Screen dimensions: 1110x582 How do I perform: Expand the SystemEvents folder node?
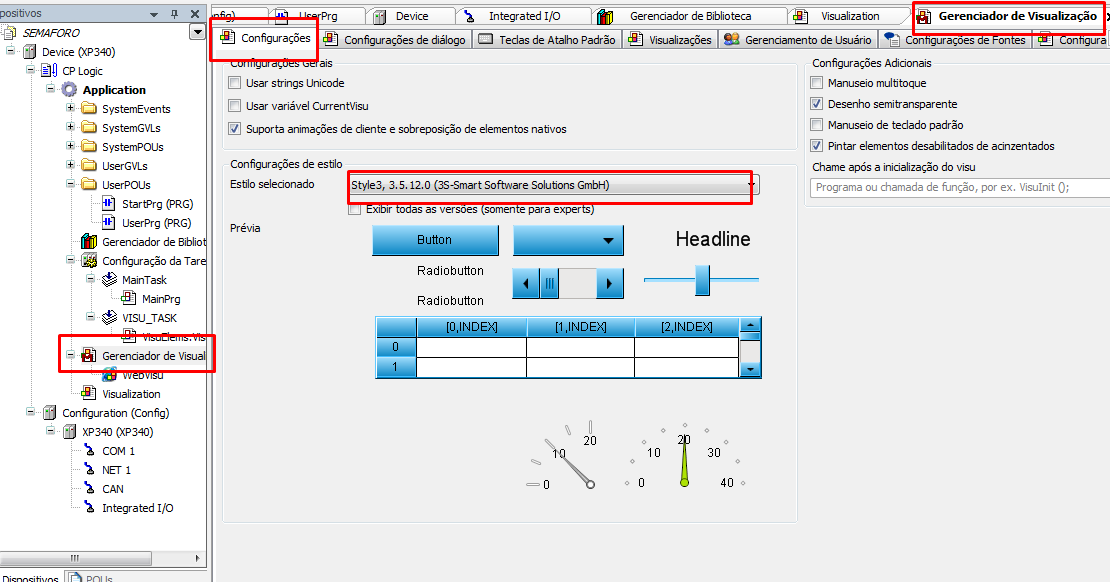click(x=71, y=109)
